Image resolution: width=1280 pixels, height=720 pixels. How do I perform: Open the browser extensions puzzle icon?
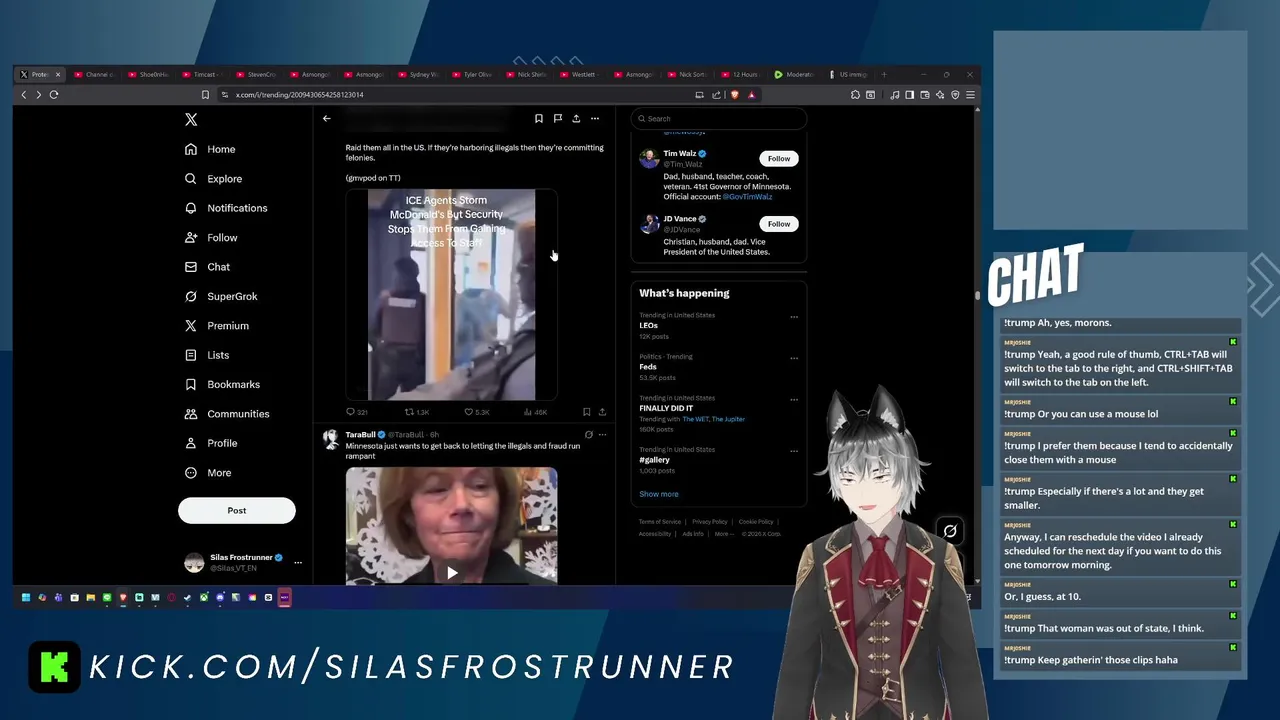(856, 95)
